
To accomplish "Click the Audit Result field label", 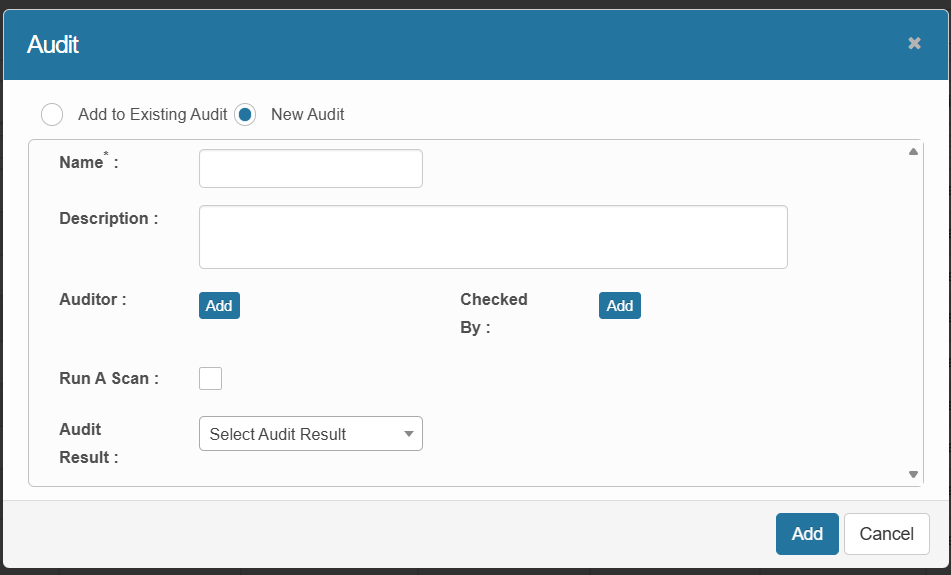I will (88, 443).
